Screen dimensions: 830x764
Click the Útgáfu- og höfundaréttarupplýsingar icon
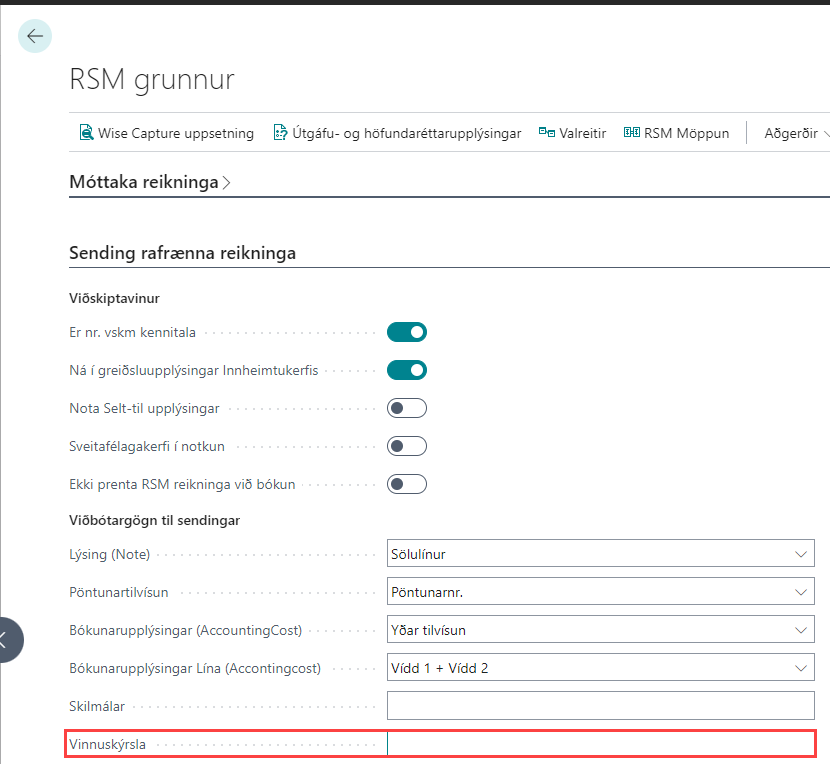pyautogui.click(x=281, y=133)
